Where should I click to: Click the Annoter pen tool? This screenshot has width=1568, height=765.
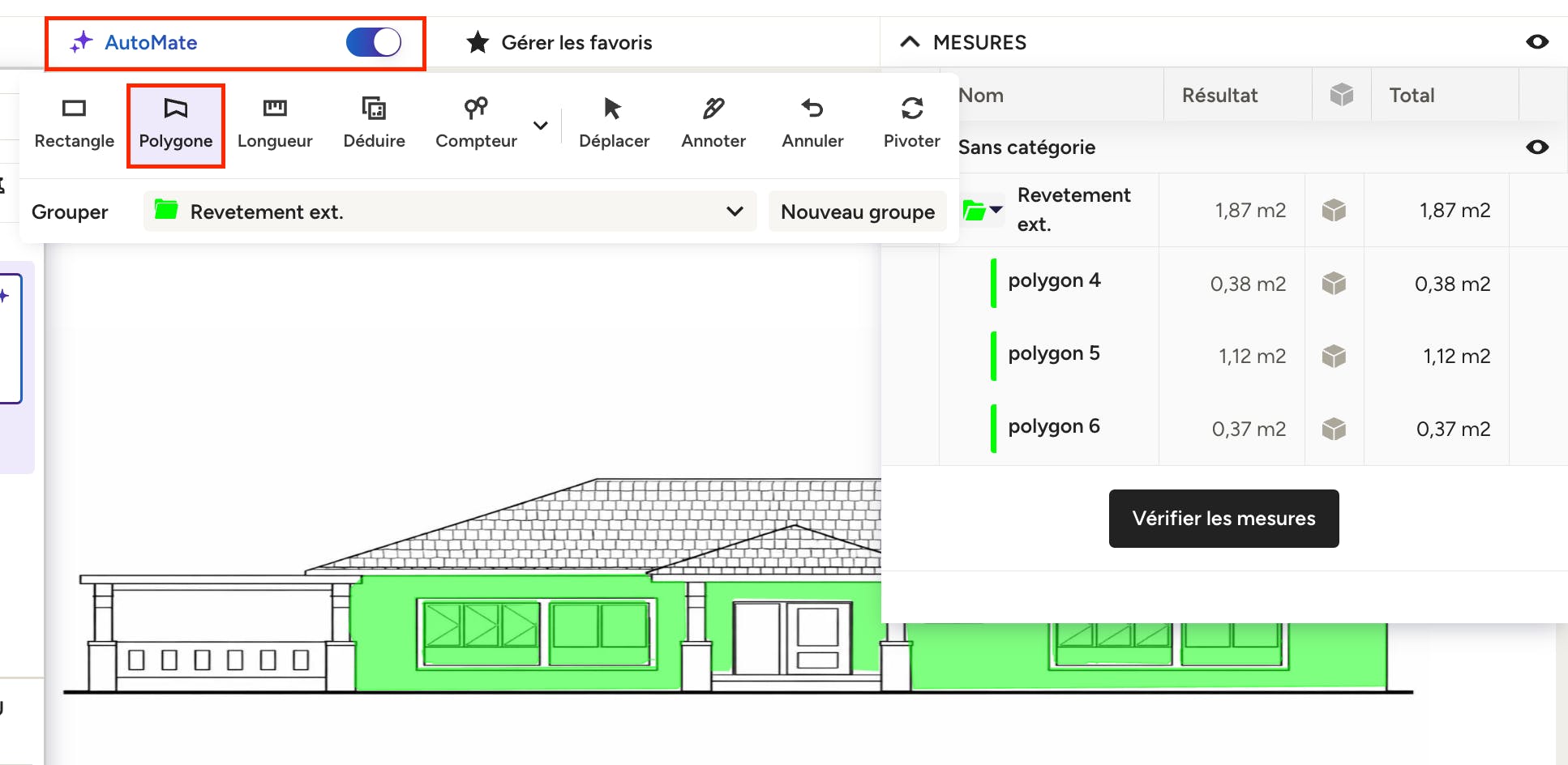[x=713, y=123]
